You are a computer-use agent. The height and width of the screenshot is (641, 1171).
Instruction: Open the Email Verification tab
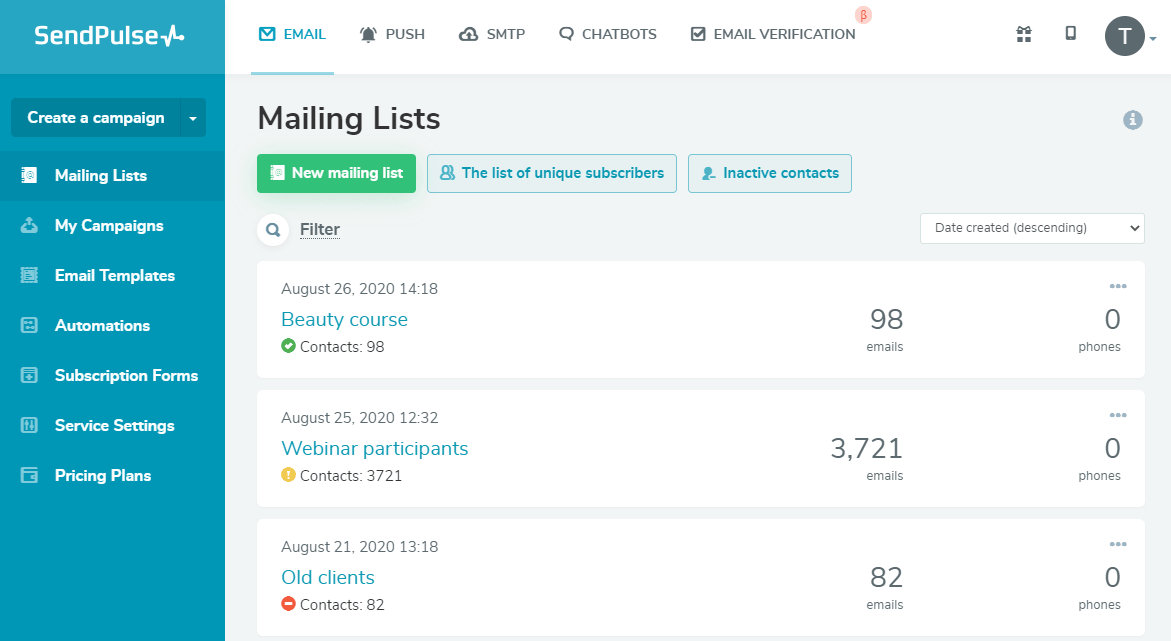pyautogui.click(x=773, y=34)
